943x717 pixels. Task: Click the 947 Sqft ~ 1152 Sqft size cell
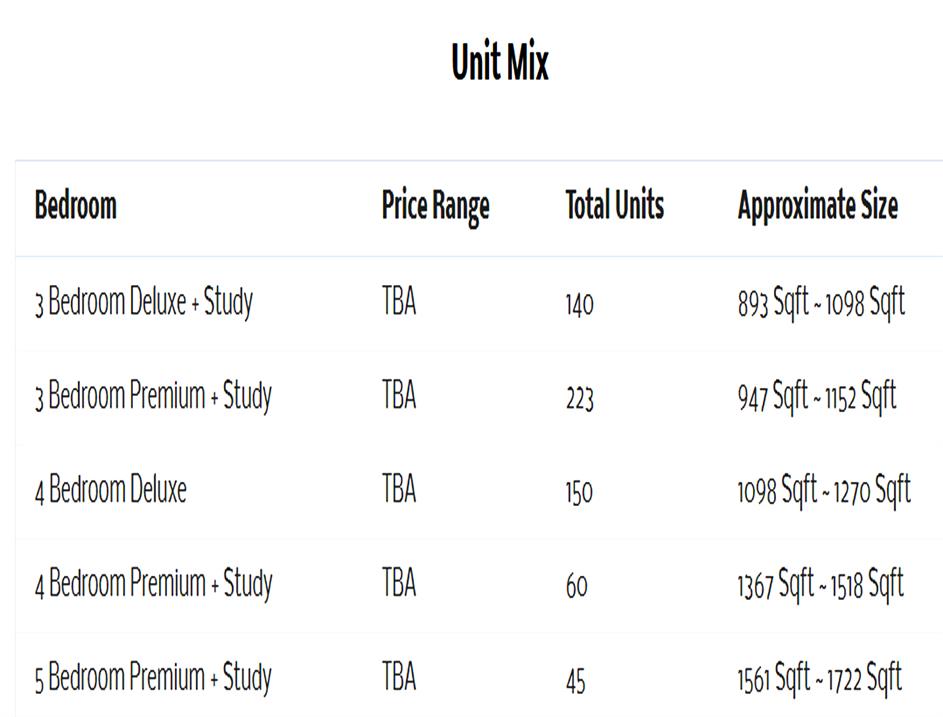pyautogui.click(x=817, y=396)
